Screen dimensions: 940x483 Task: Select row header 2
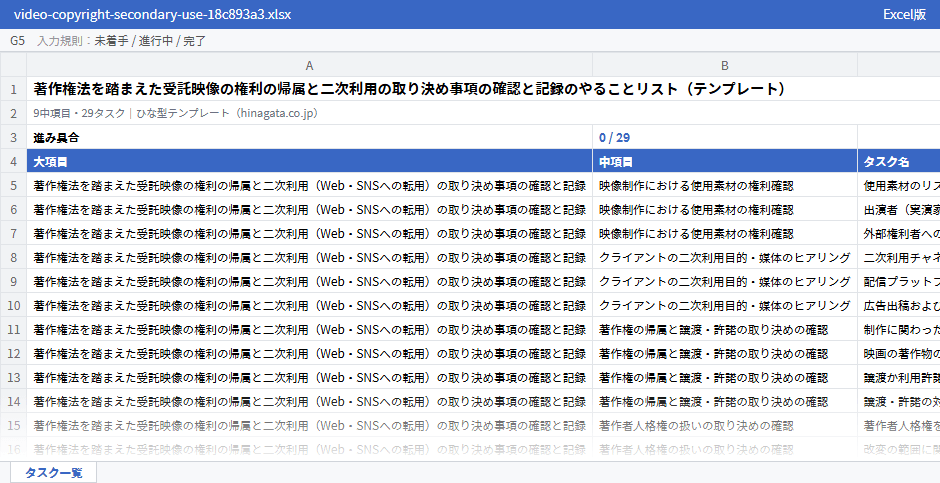13,113
